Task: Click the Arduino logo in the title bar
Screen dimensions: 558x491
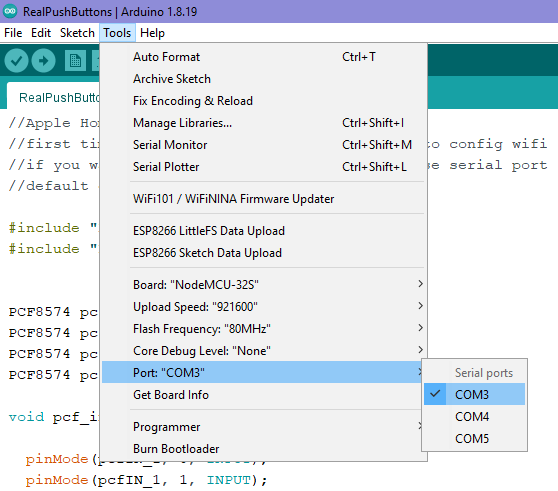Action: pos(10,11)
